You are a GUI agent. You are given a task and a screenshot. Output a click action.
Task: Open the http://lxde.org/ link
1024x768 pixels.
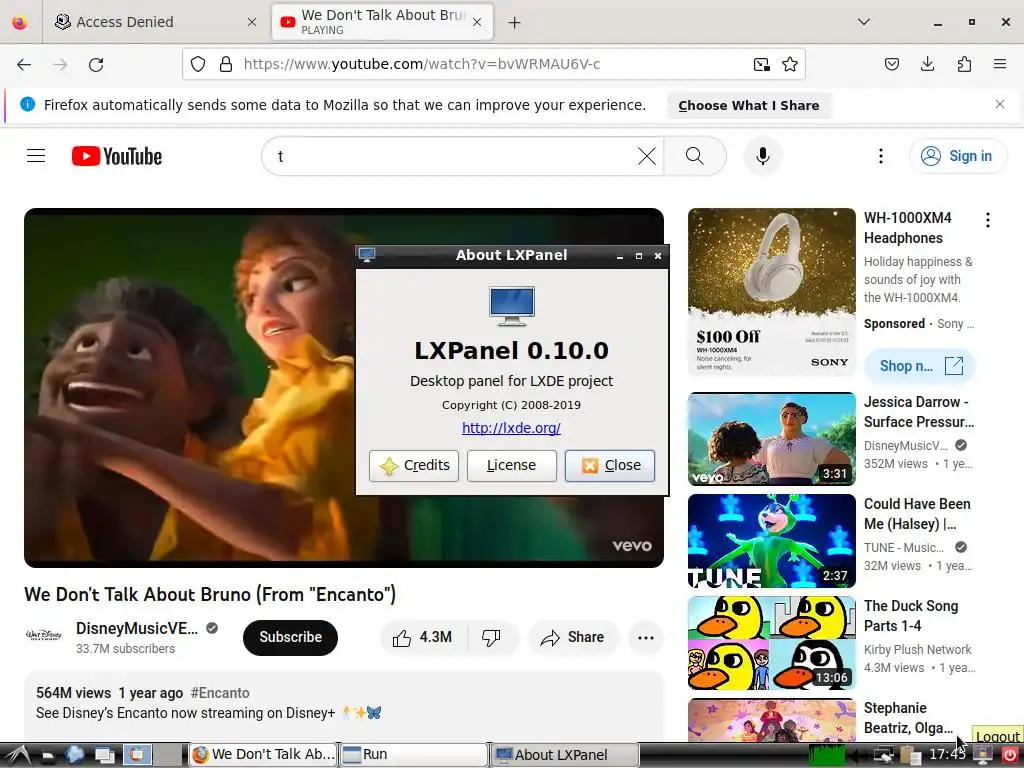[x=511, y=428]
